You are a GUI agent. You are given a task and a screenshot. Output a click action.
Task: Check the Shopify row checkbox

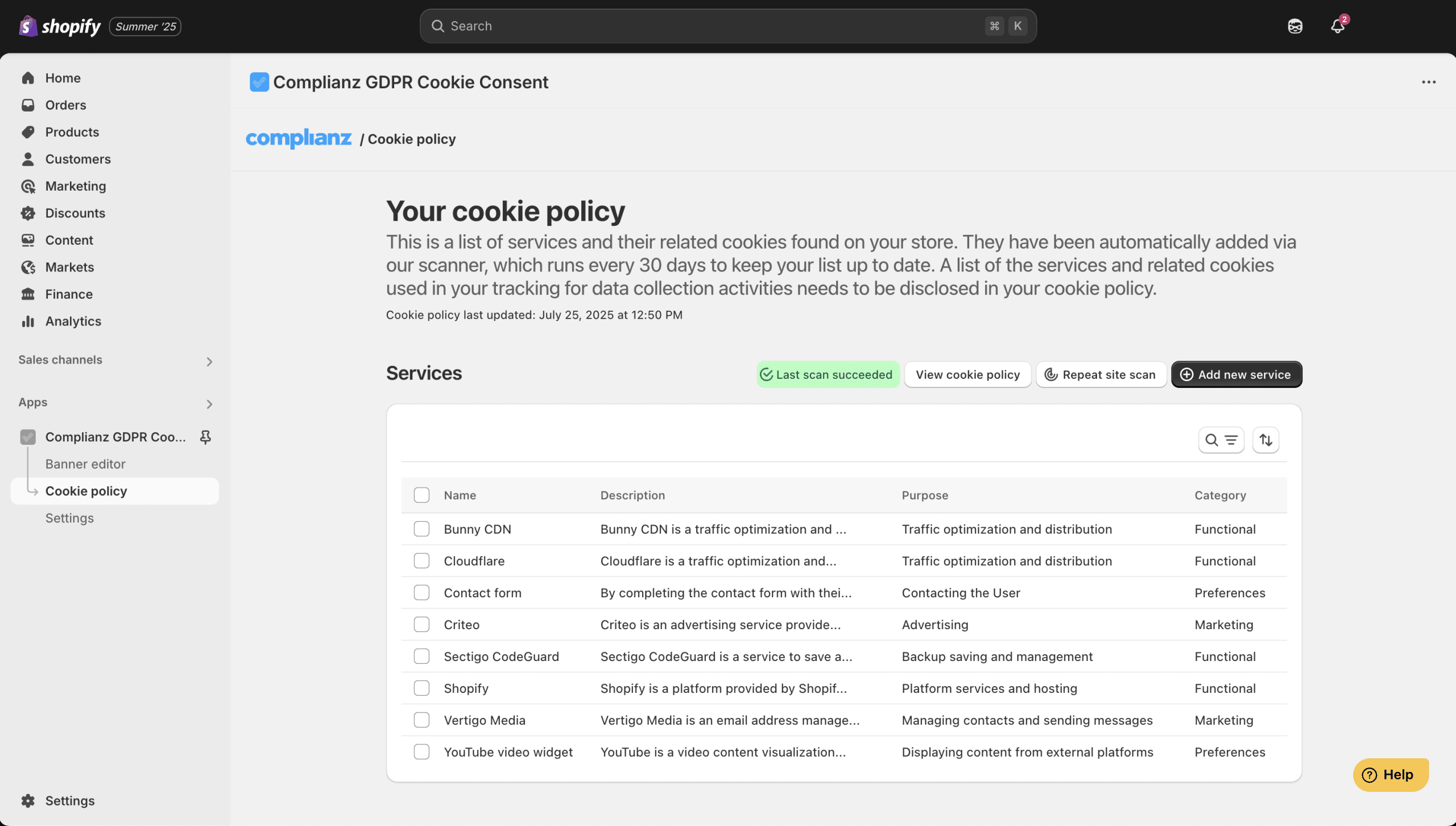tap(421, 688)
